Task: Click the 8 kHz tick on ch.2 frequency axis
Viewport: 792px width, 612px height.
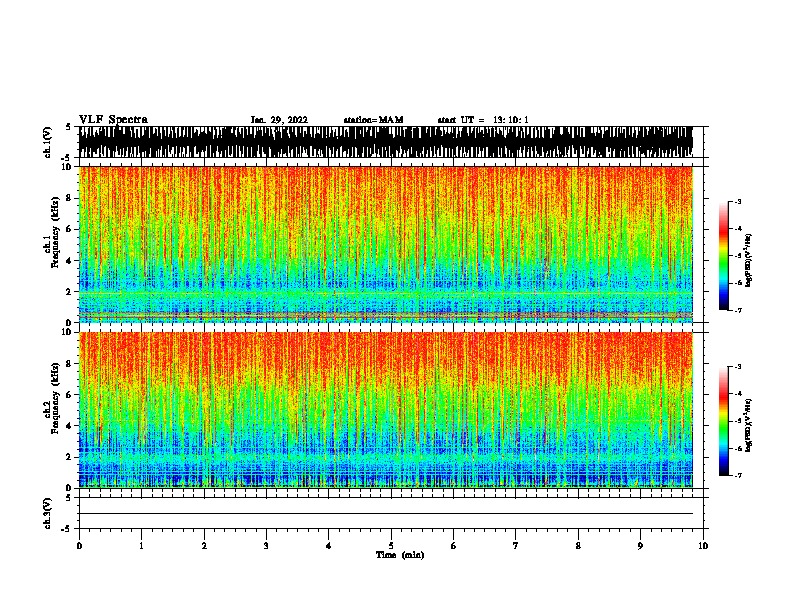Action: point(69,364)
